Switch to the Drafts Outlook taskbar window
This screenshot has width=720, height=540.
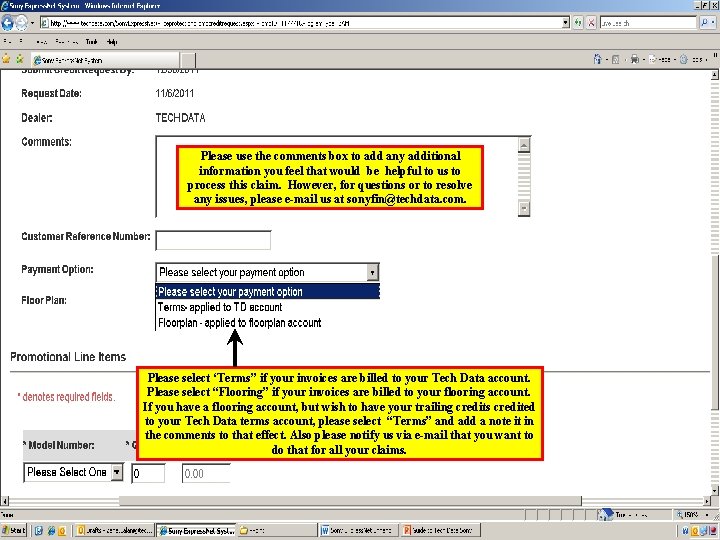click(114, 530)
